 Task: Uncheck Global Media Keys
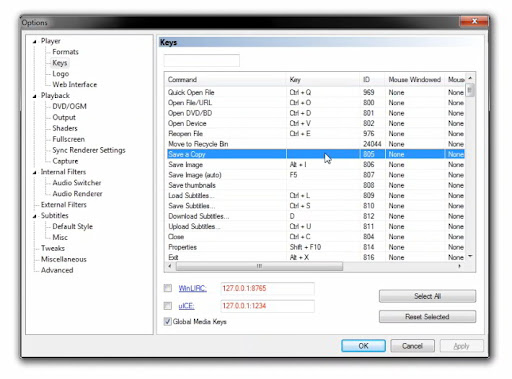click(168, 322)
